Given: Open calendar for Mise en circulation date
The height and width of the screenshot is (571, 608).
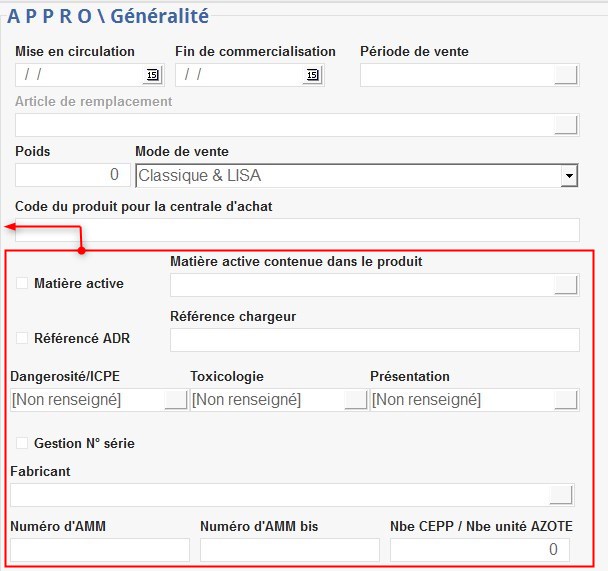Looking at the screenshot, I should click(x=152, y=75).
